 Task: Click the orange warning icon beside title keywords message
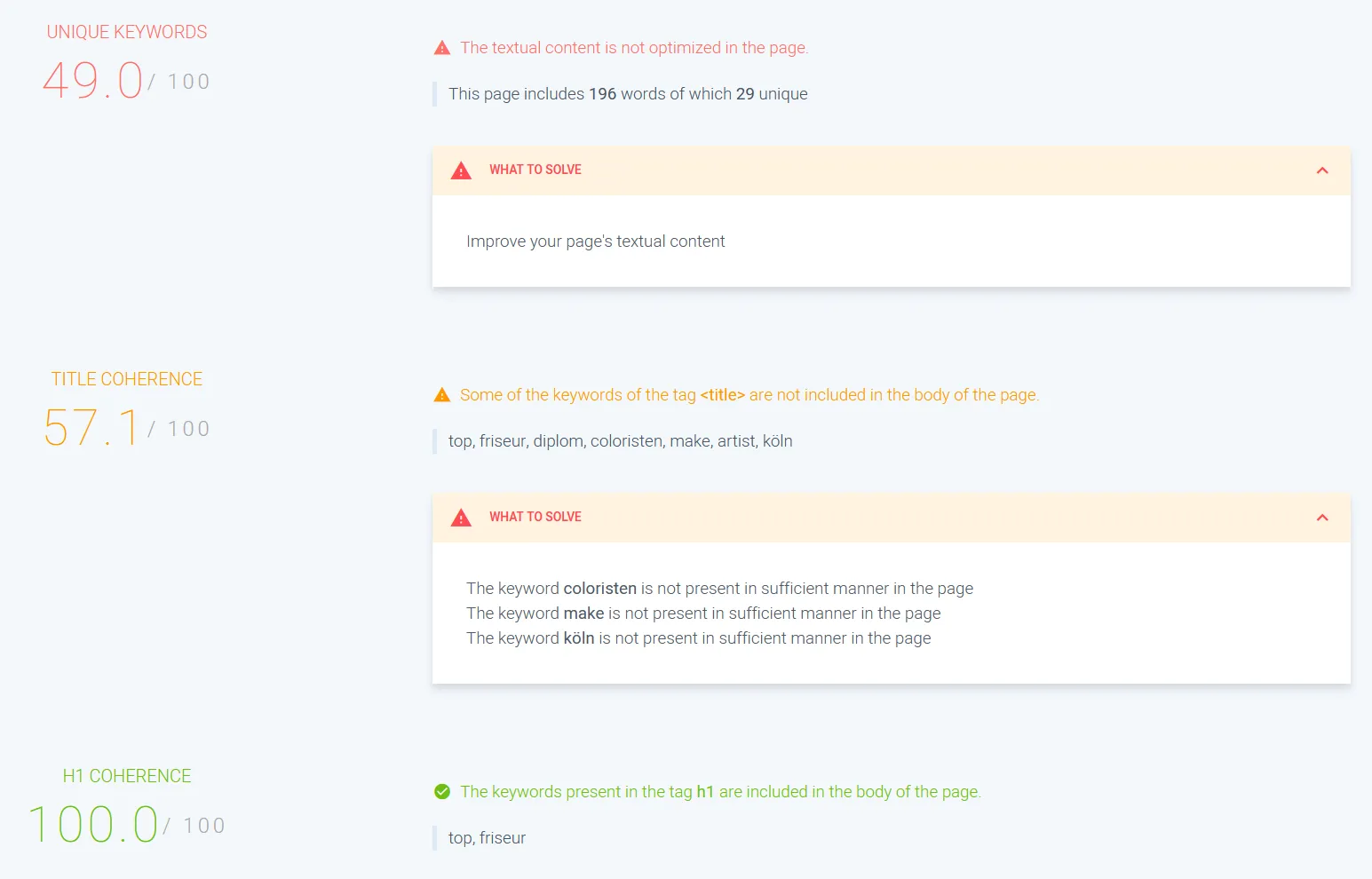pyautogui.click(x=441, y=395)
